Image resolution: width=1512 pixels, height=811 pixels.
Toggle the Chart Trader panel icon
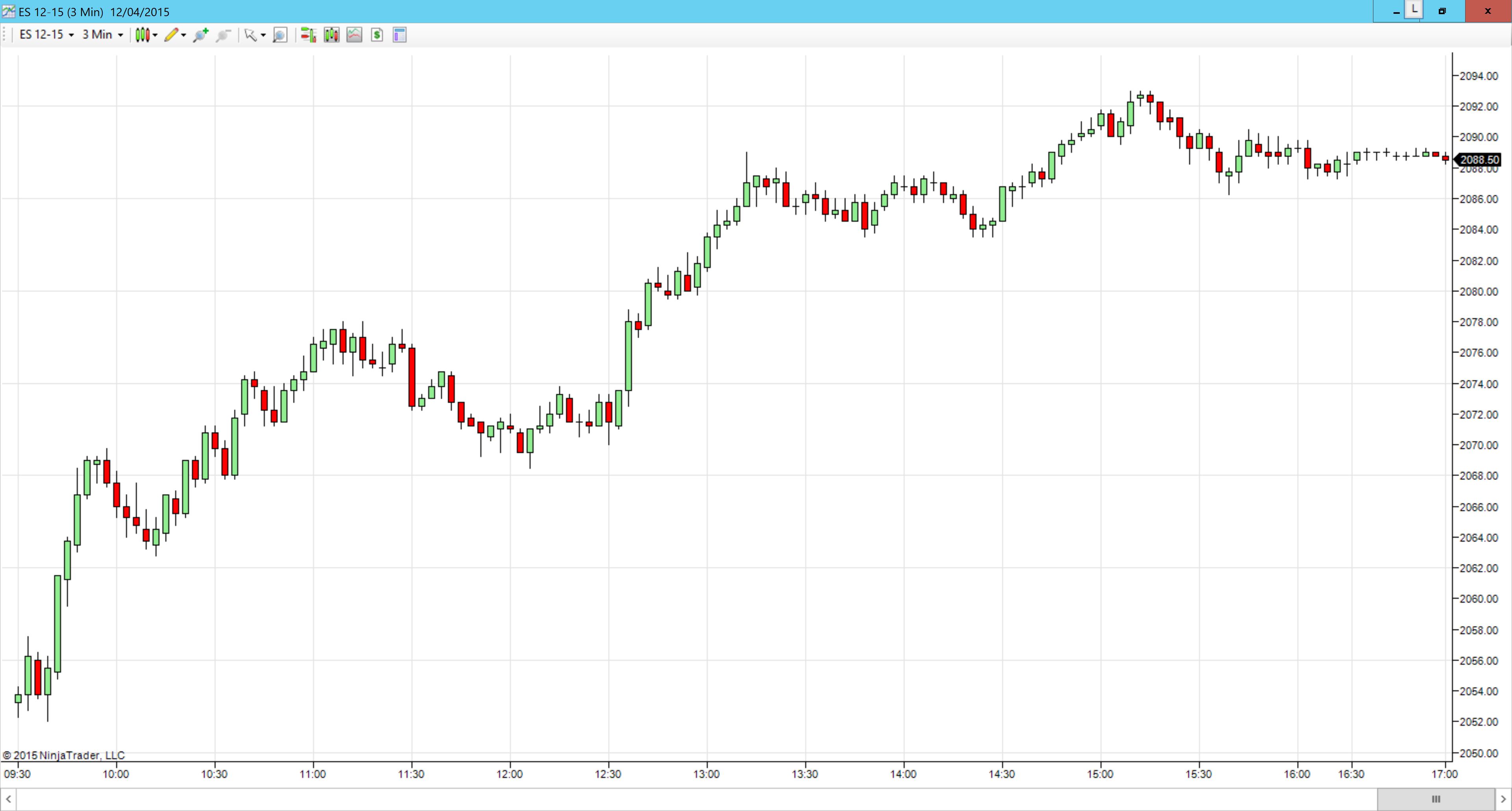click(308, 35)
